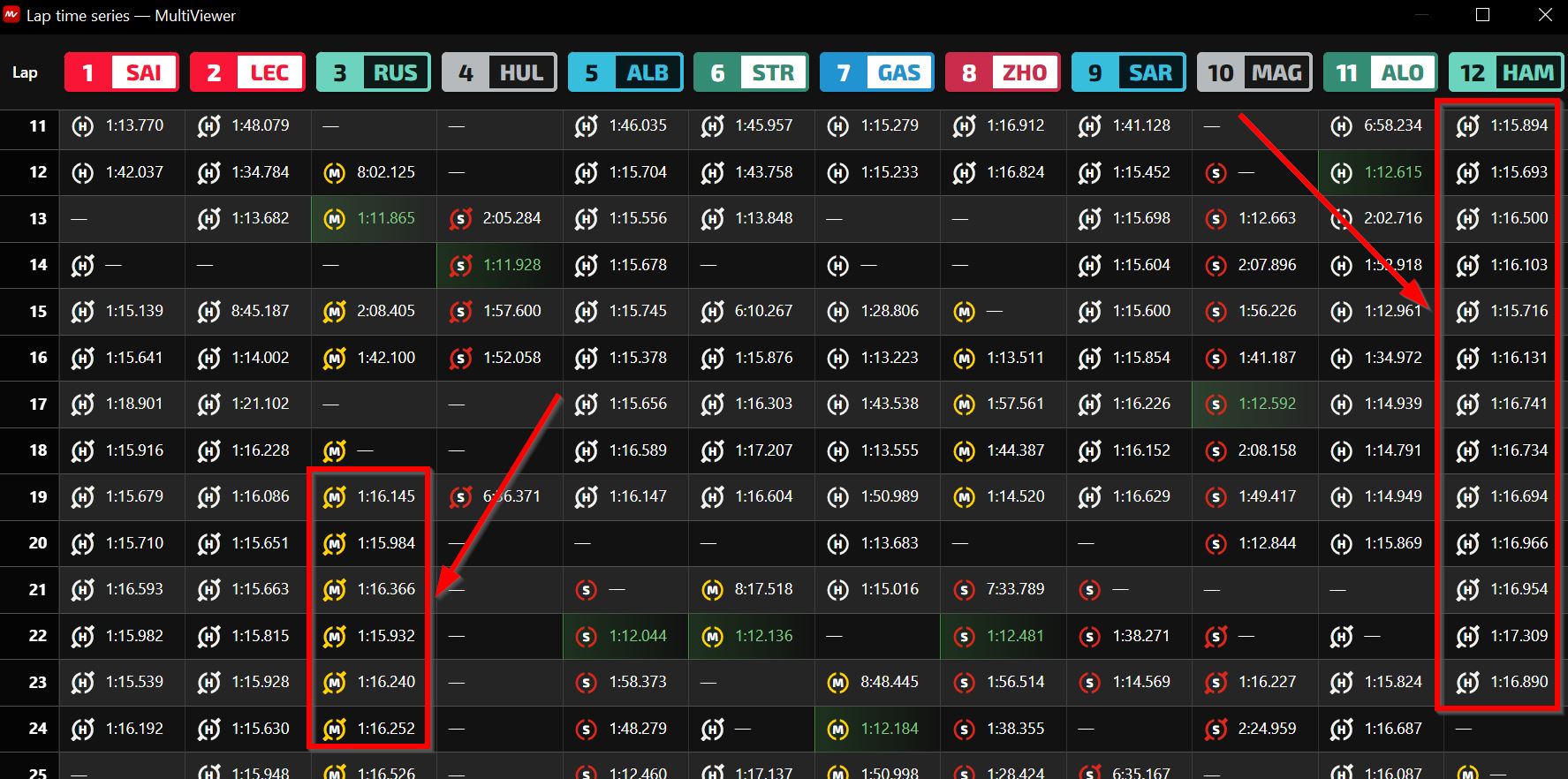1568x779 pixels.
Task: Click medium tyre icon beside 1:16.145
Action: coord(334,497)
